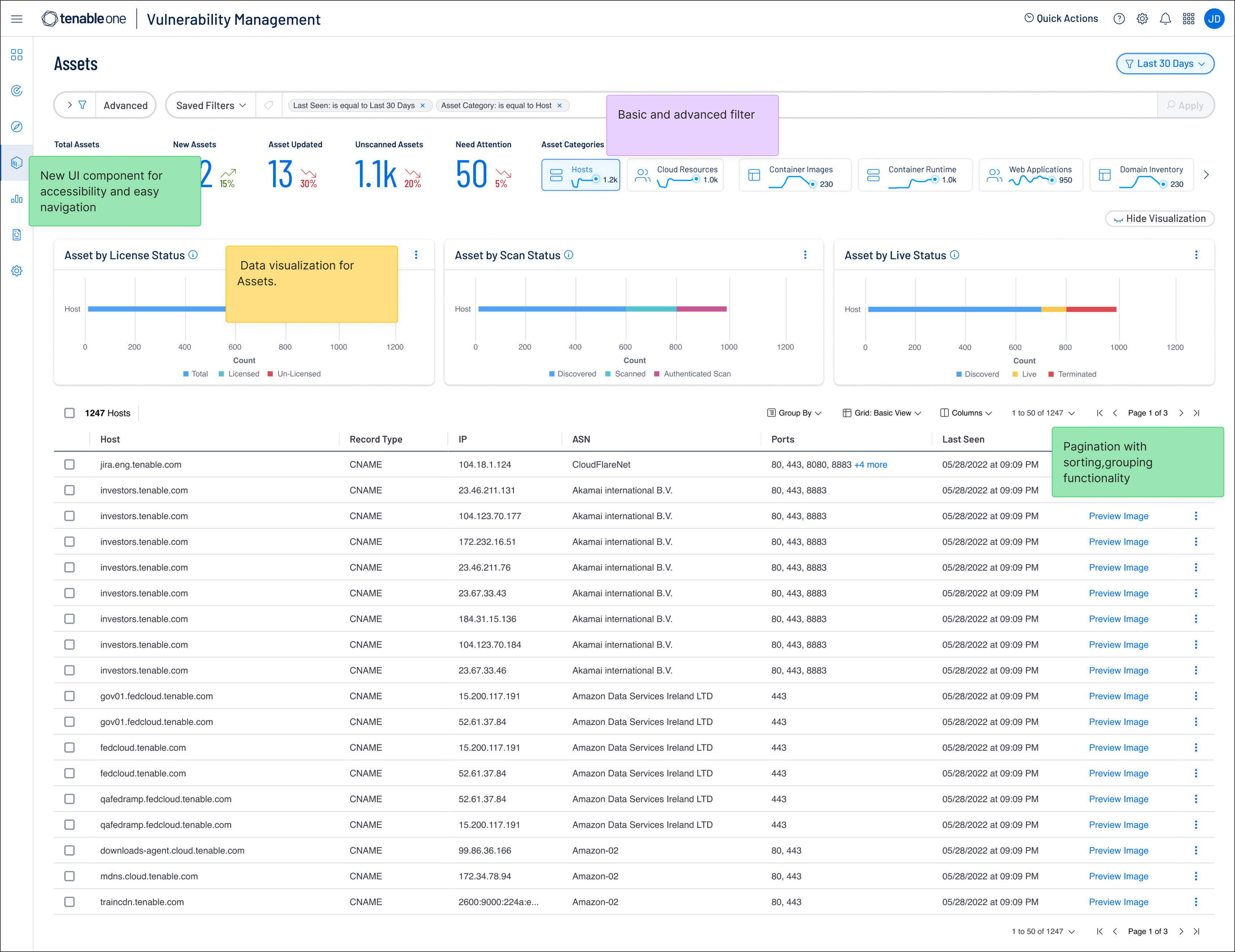Open the Columns dropdown
This screenshot has height=952, width=1235.
pos(966,413)
